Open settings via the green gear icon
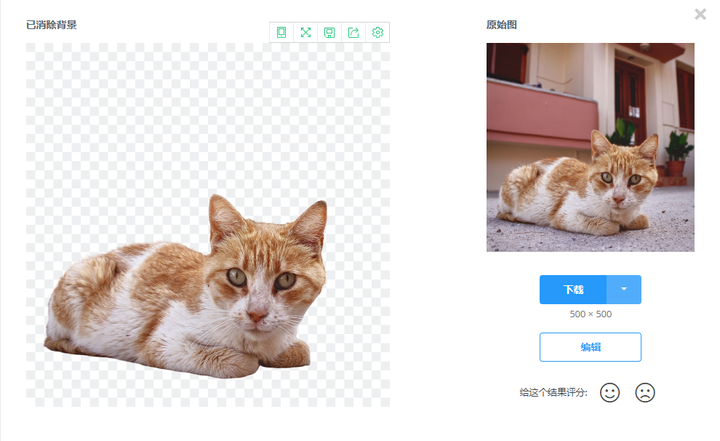This screenshot has height=441, width=720. pos(377,32)
